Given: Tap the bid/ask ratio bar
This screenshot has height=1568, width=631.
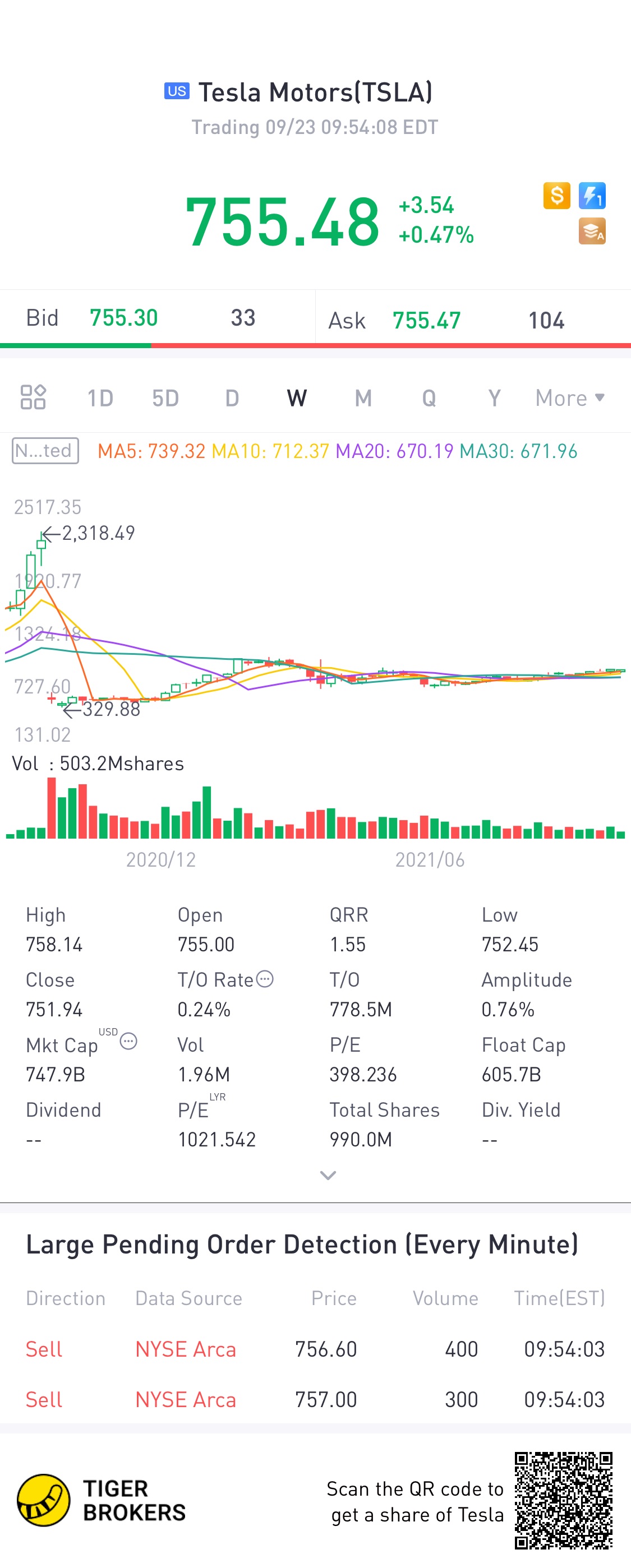Looking at the screenshot, I should (315, 345).
